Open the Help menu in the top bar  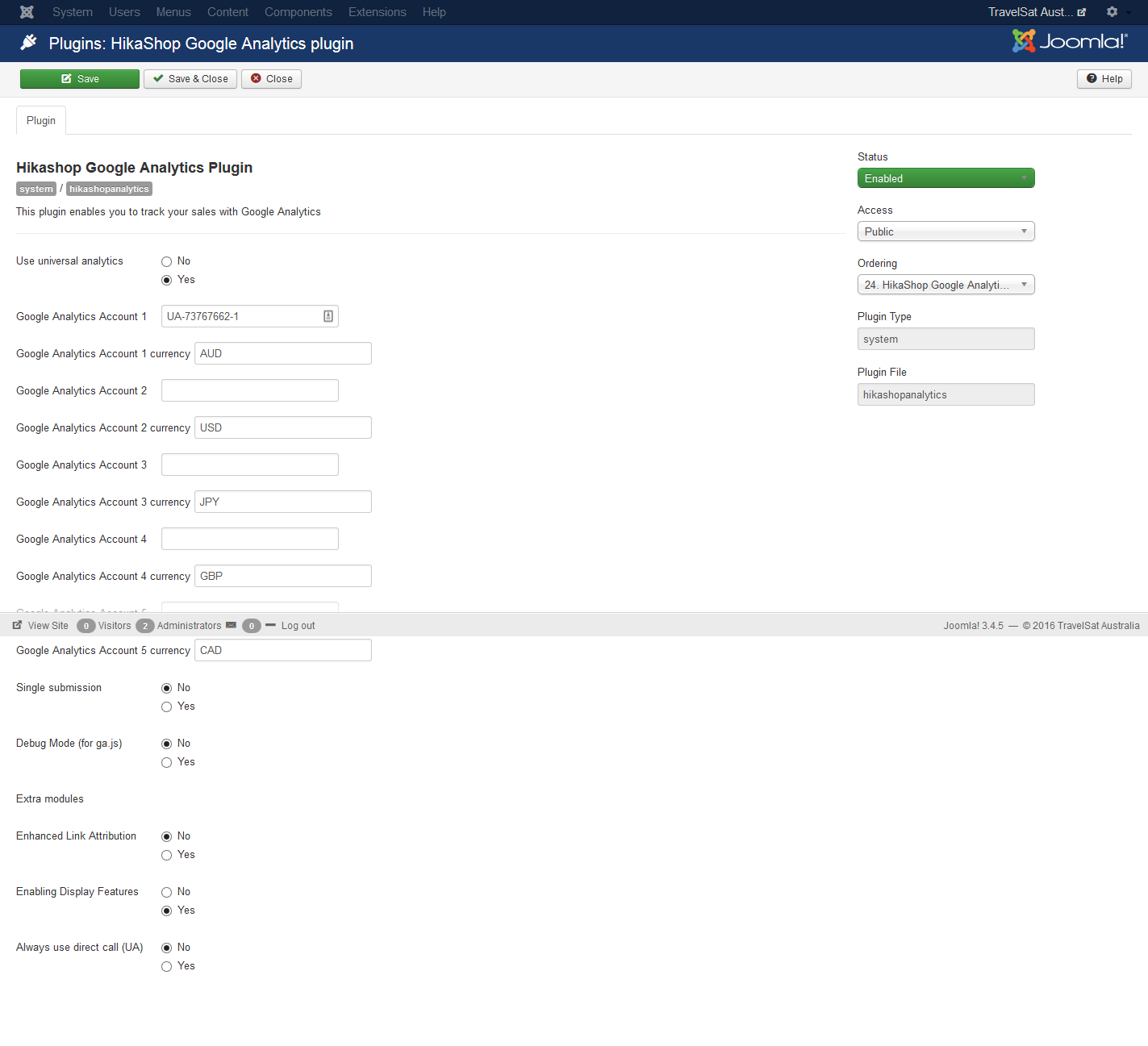(434, 12)
